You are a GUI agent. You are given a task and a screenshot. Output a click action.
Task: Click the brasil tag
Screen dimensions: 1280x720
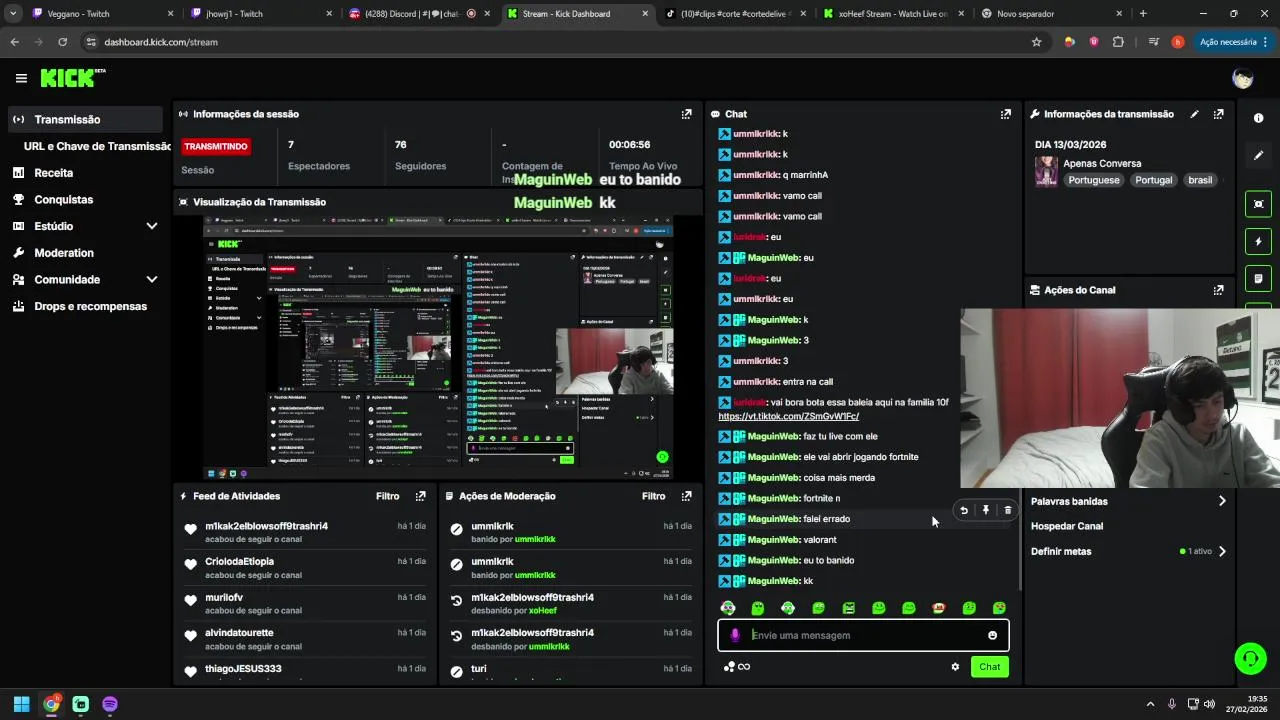click(x=1200, y=180)
